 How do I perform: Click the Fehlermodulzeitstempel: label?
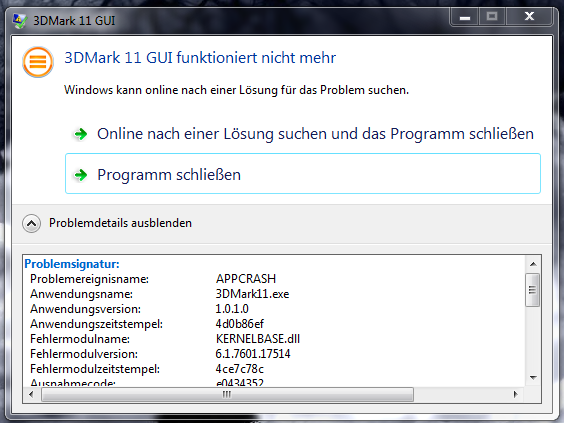pyautogui.click(x=95, y=369)
